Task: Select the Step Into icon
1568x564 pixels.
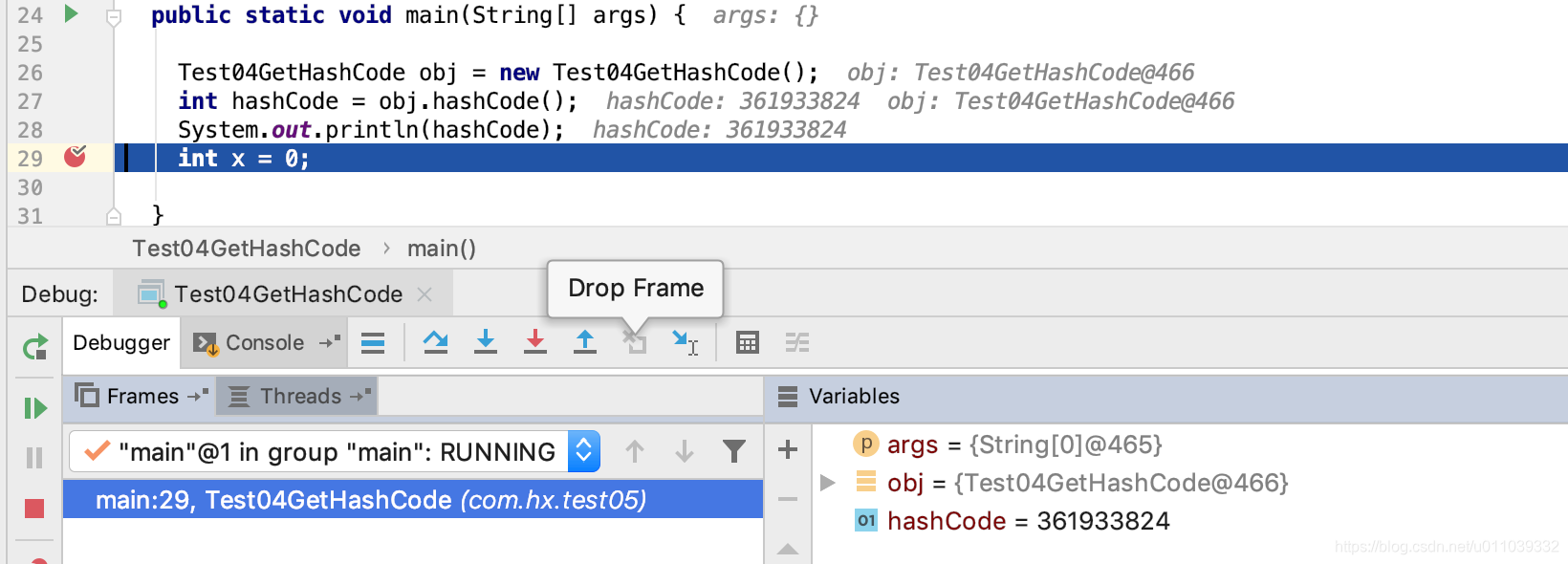Action: click(x=486, y=342)
